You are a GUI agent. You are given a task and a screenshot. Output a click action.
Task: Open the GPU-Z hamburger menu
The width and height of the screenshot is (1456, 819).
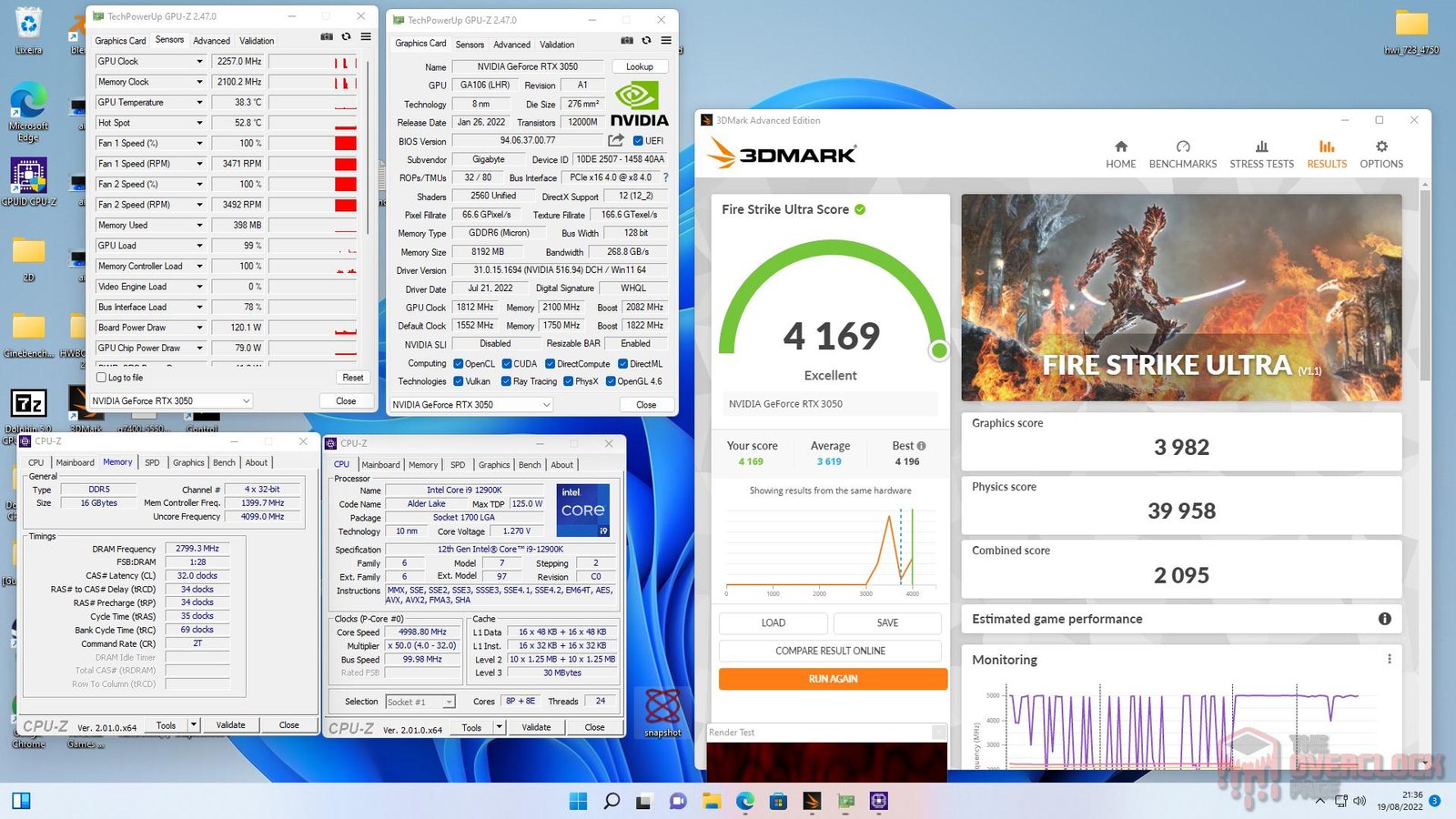[x=365, y=36]
